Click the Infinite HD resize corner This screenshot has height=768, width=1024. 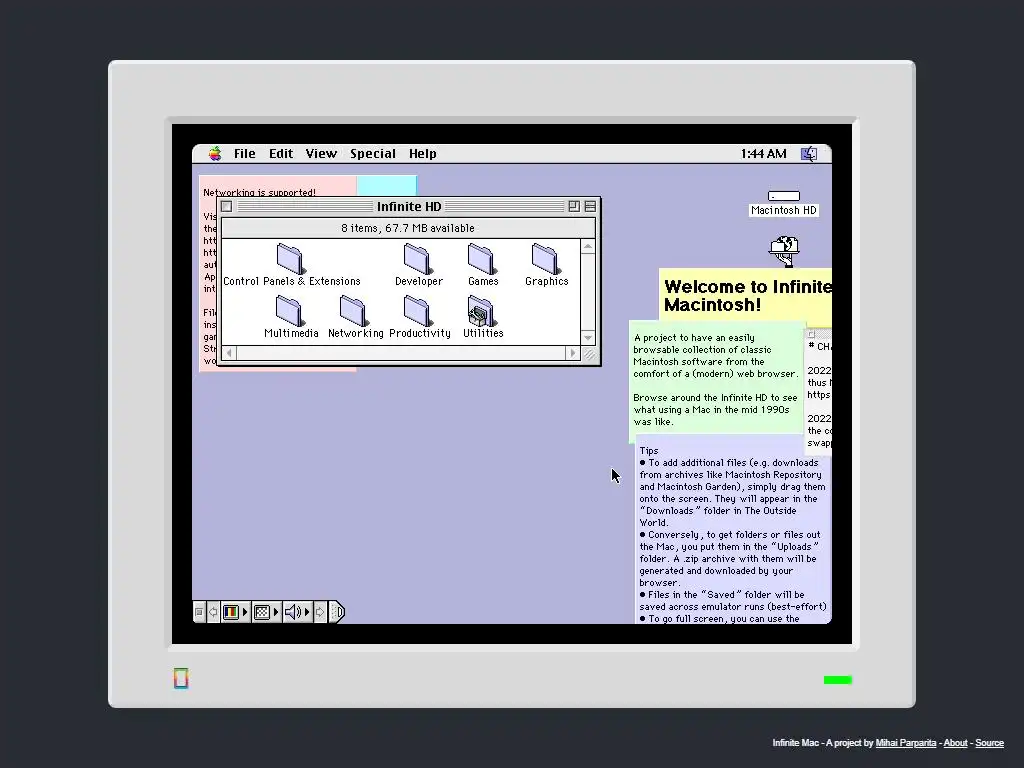pyautogui.click(x=588, y=353)
